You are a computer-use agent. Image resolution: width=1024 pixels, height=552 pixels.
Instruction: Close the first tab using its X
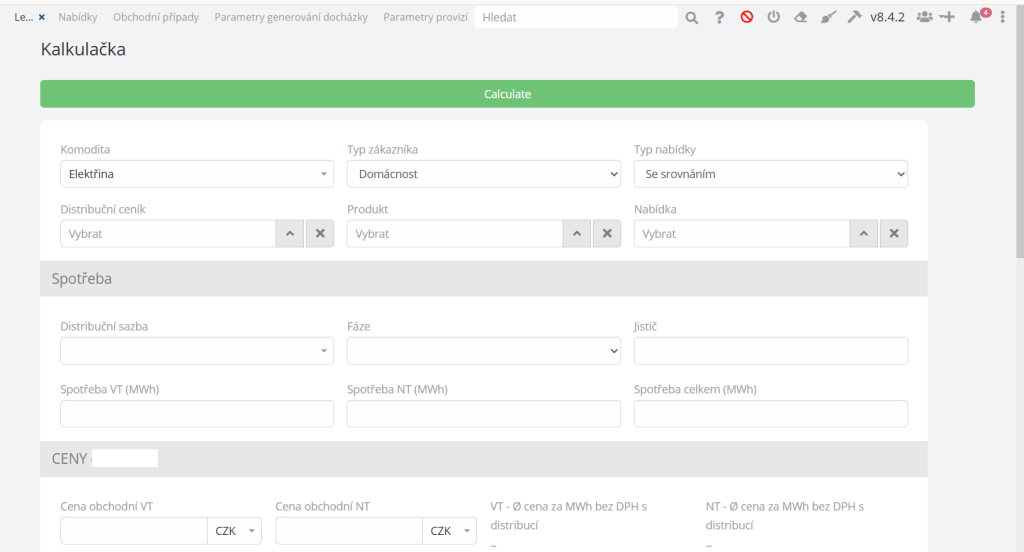click(42, 17)
